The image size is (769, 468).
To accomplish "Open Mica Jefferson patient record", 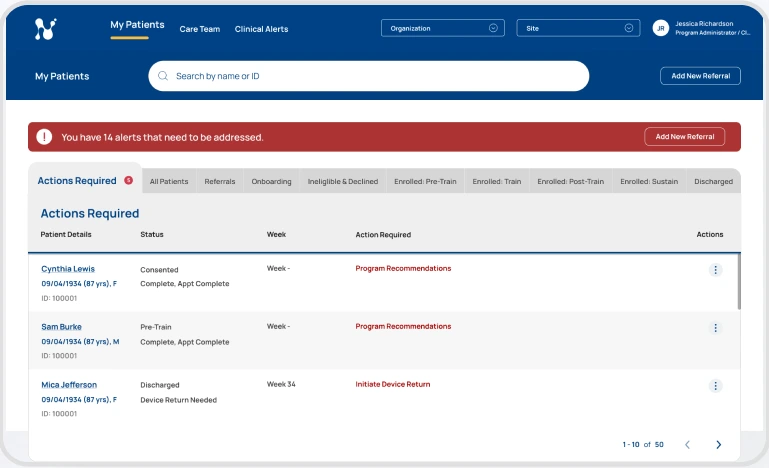I will (69, 385).
